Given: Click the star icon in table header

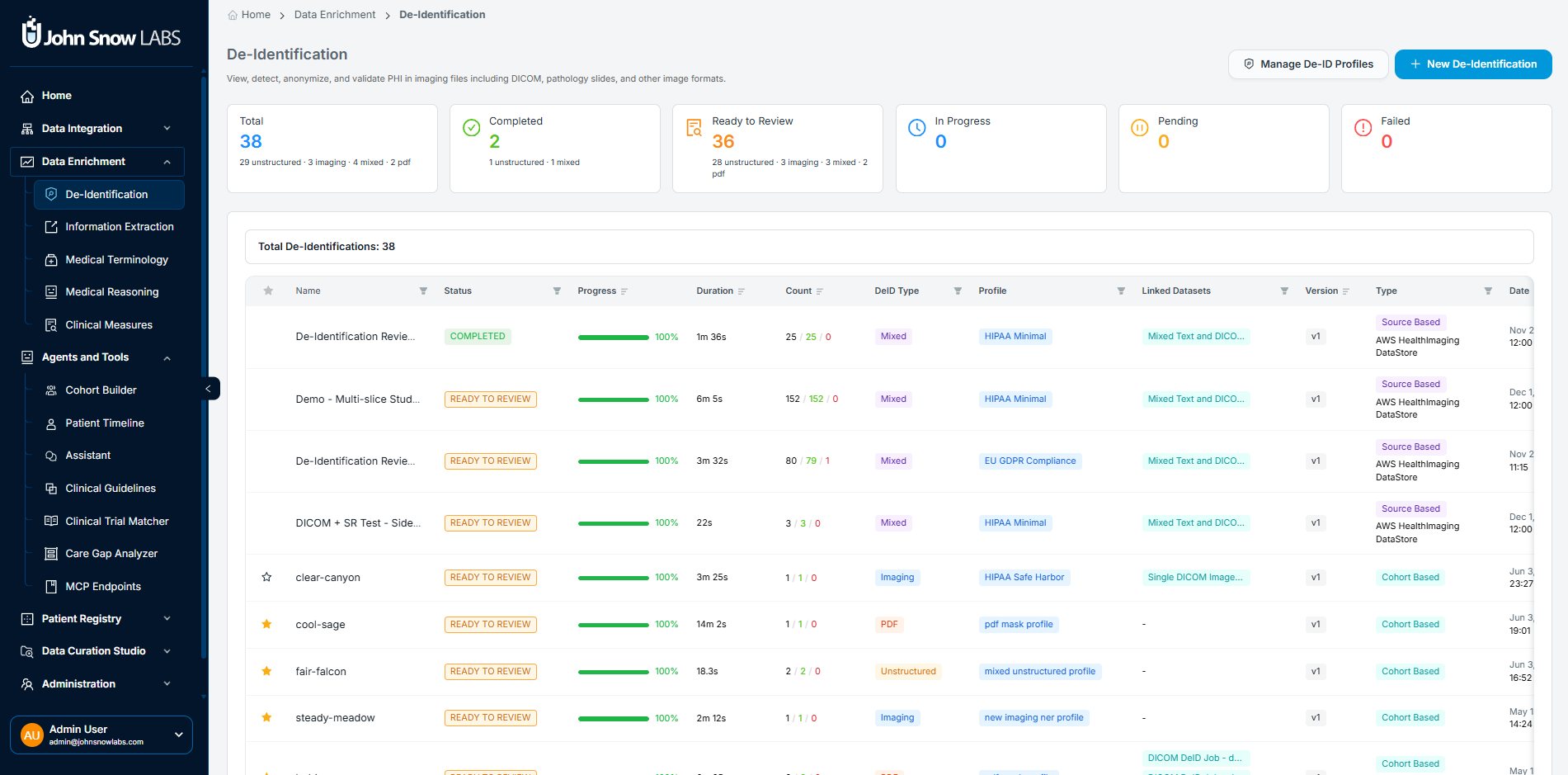Looking at the screenshot, I should pos(268,291).
